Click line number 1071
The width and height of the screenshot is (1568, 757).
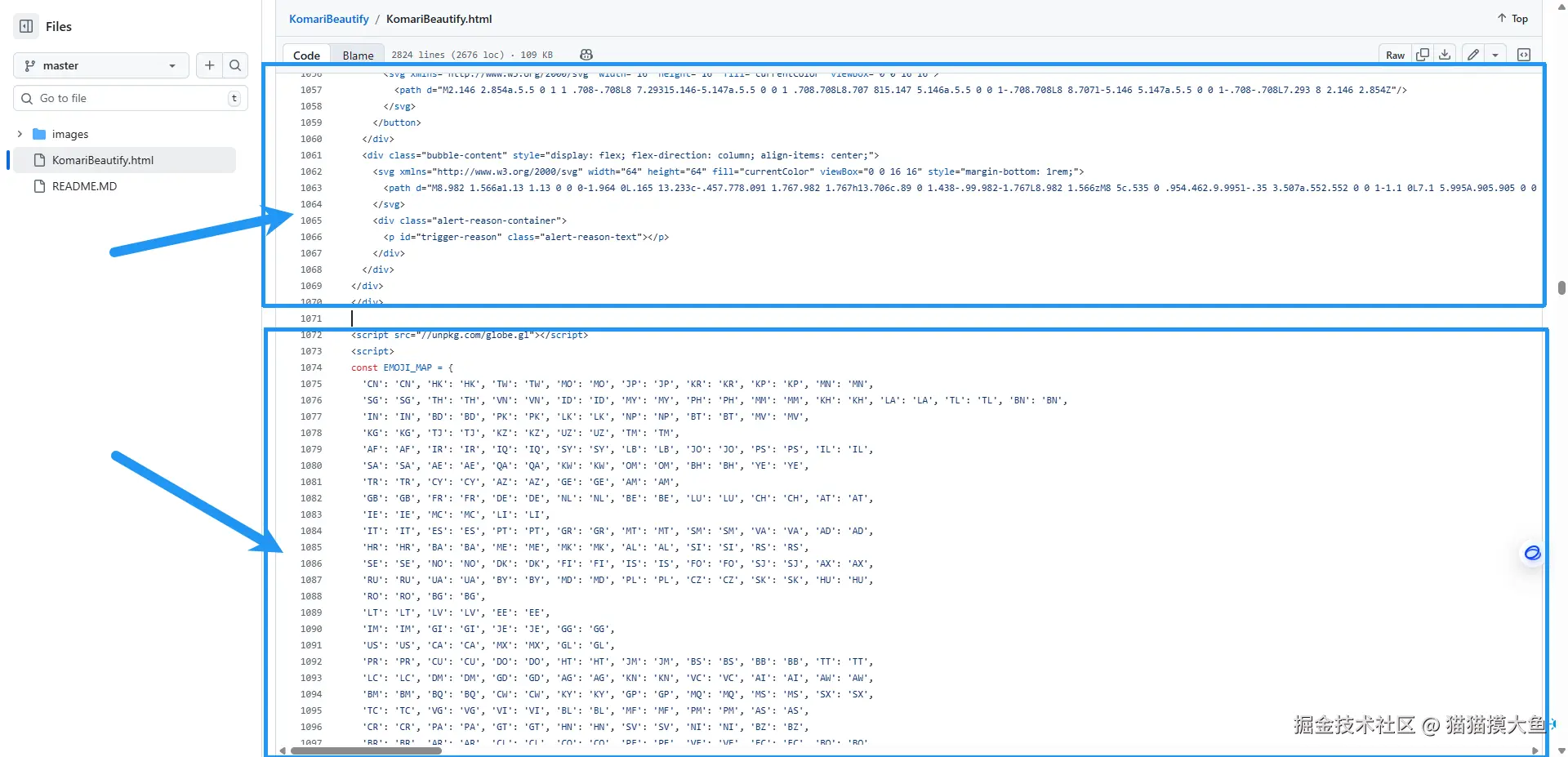point(310,318)
